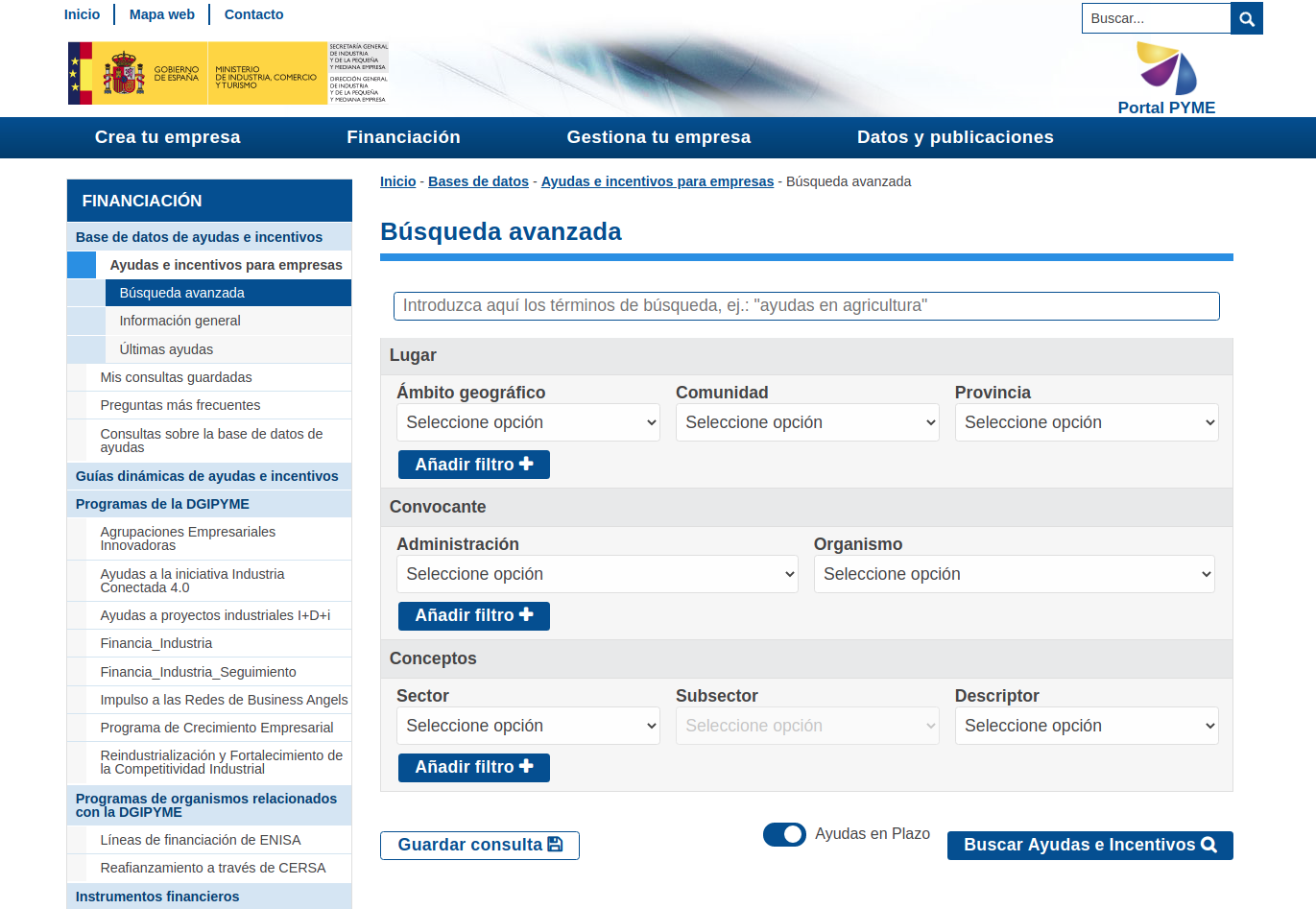Save the query with Guardar consulta
Screen dimensions: 1316x909
pyautogui.click(x=479, y=846)
